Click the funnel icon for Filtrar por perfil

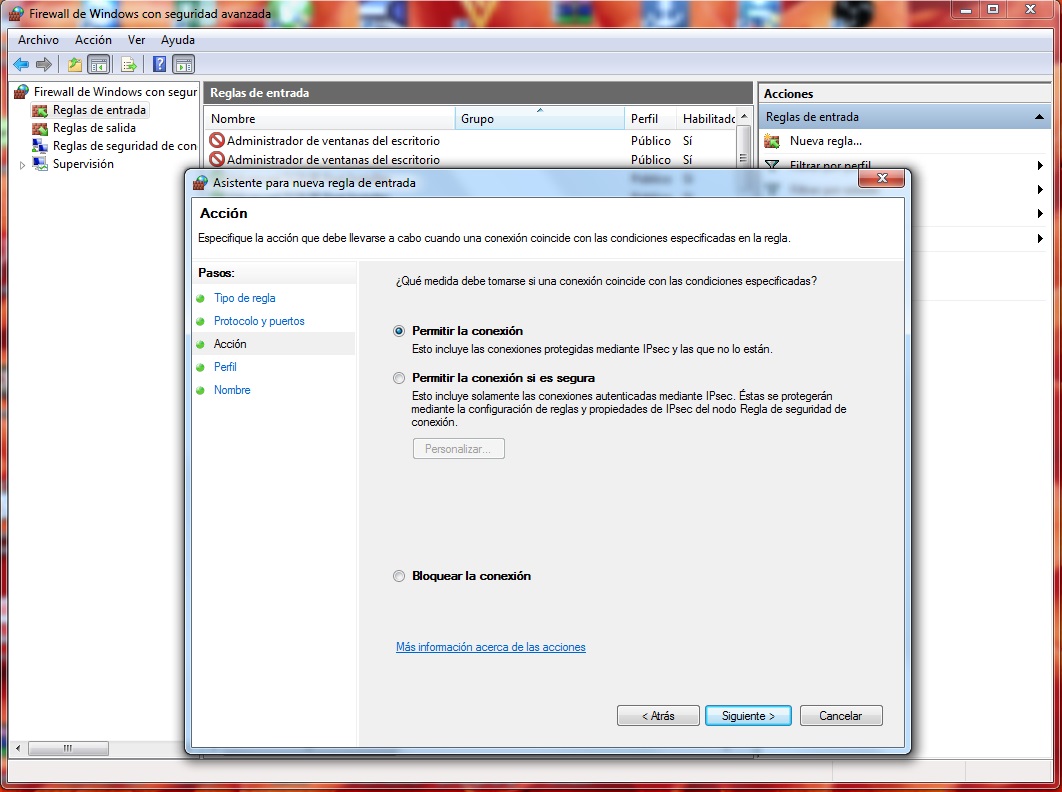(x=771, y=165)
